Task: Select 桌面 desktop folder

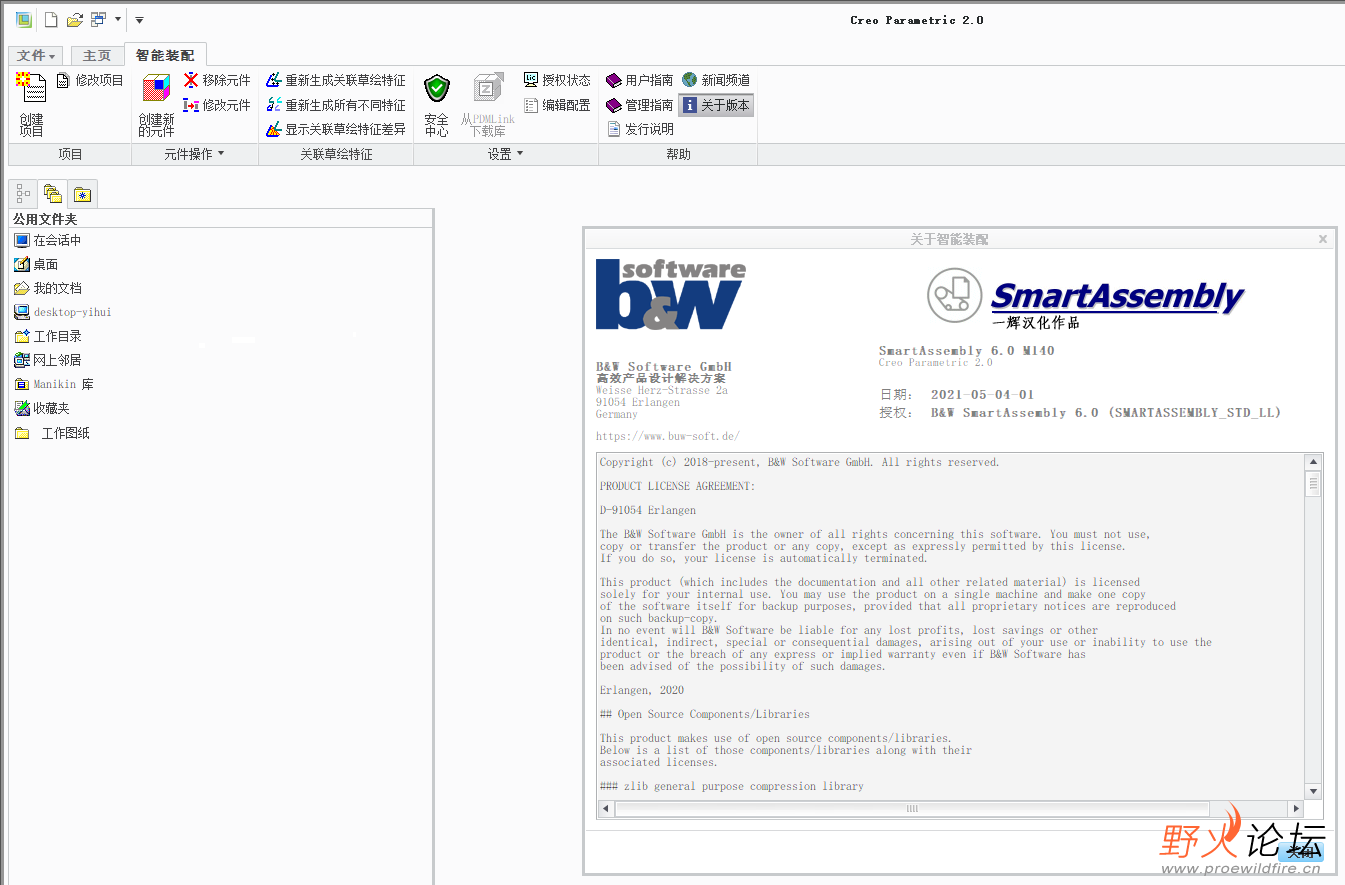Action: click(36, 264)
